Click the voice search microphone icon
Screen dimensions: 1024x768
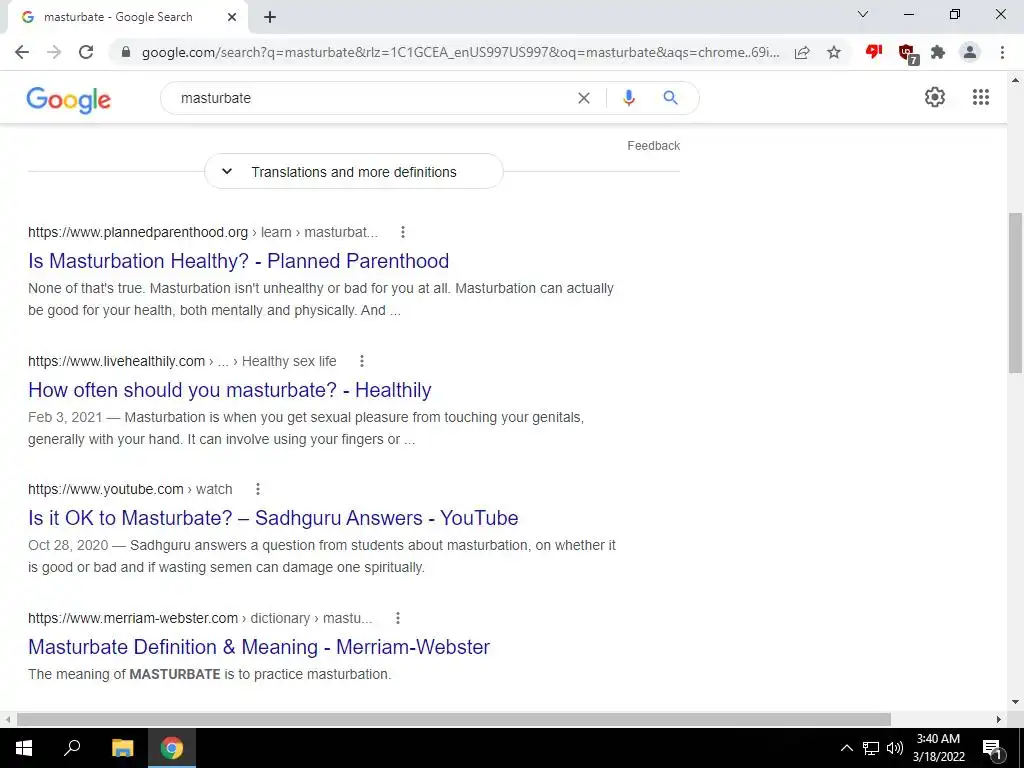(x=628, y=98)
